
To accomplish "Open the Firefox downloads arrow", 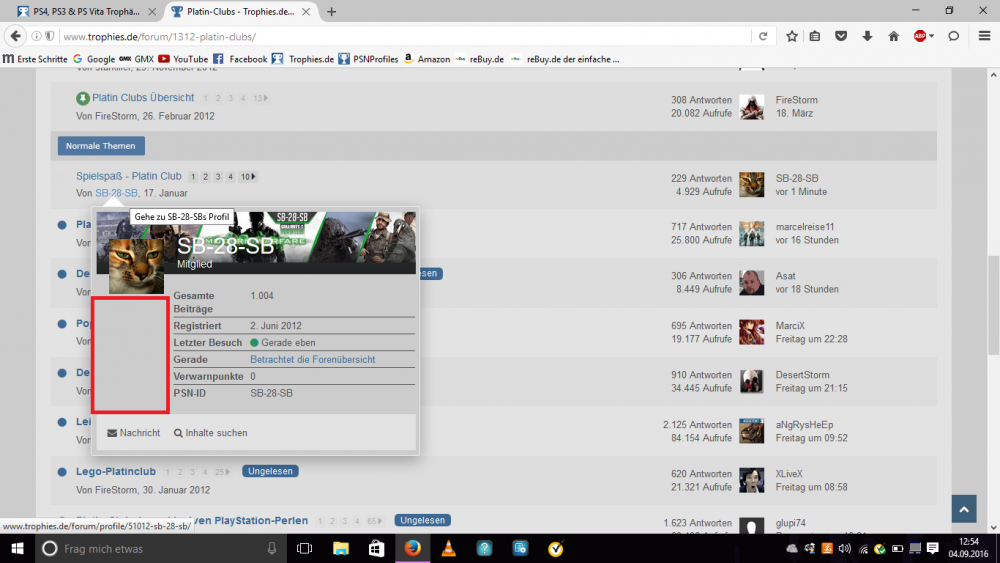I will (x=867, y=36).
